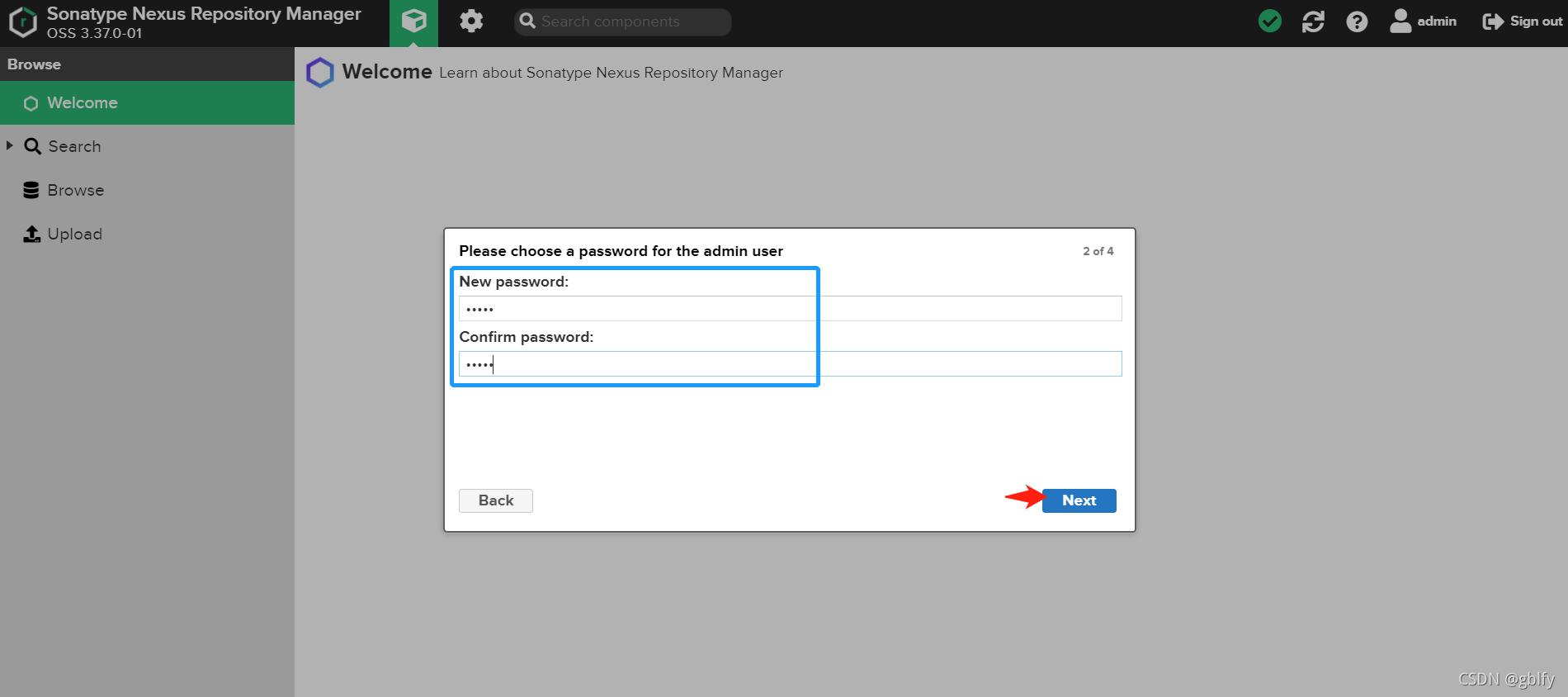Open the Browse cube icon in header
1568x697 pixels.
point(413,22)
